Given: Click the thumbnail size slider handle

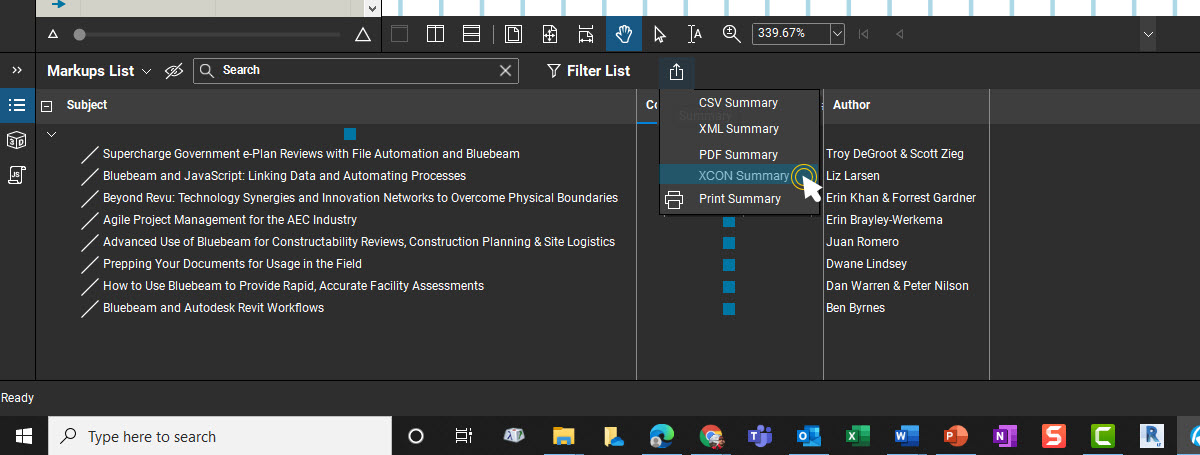Looking at the screenshot, I should coord(80,35).
